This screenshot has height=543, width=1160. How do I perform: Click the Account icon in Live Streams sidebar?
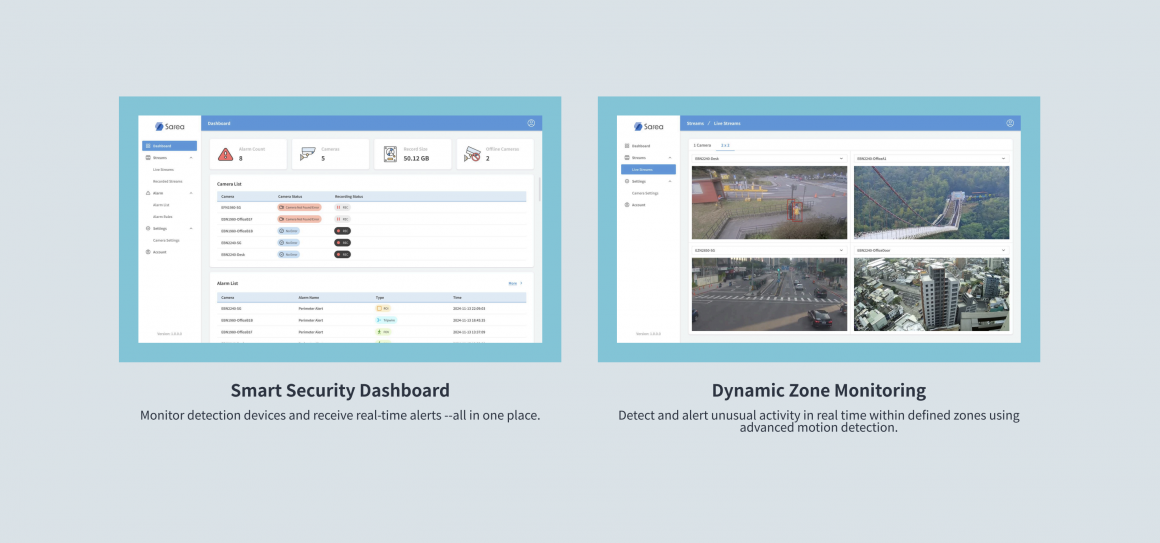[x=627, y=205]
